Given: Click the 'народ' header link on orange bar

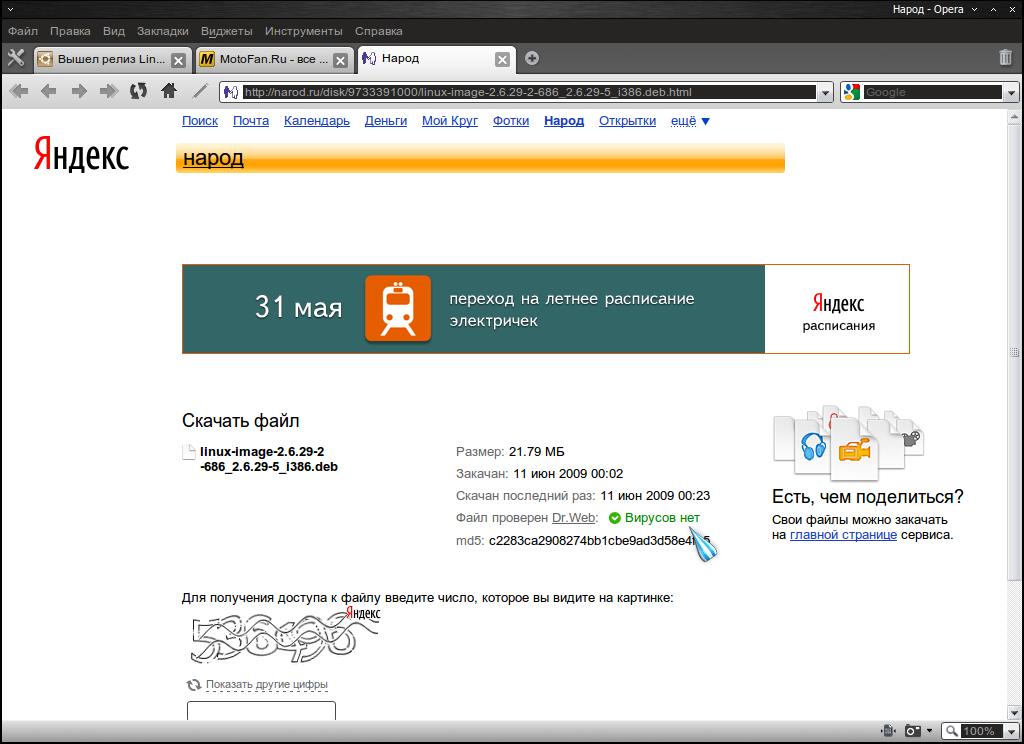Looking at the screenshot, I should point(214,158).
